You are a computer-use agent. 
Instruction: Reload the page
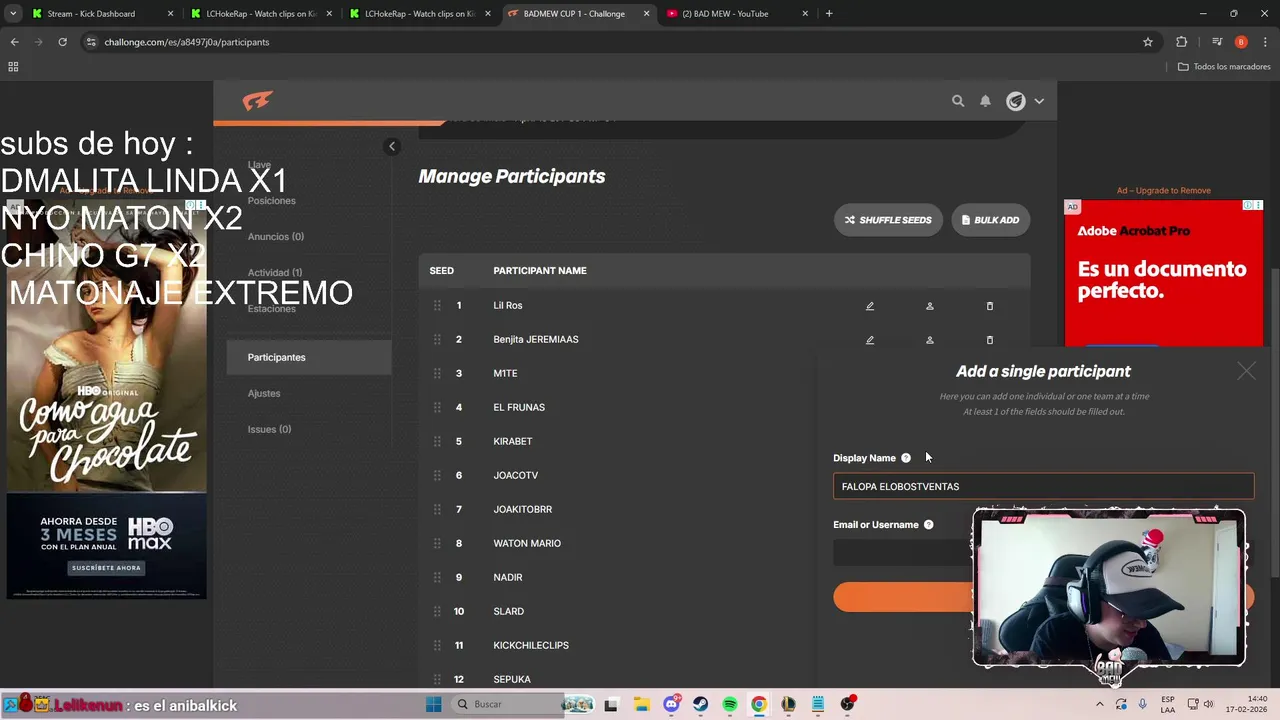(x=62, y=42)
